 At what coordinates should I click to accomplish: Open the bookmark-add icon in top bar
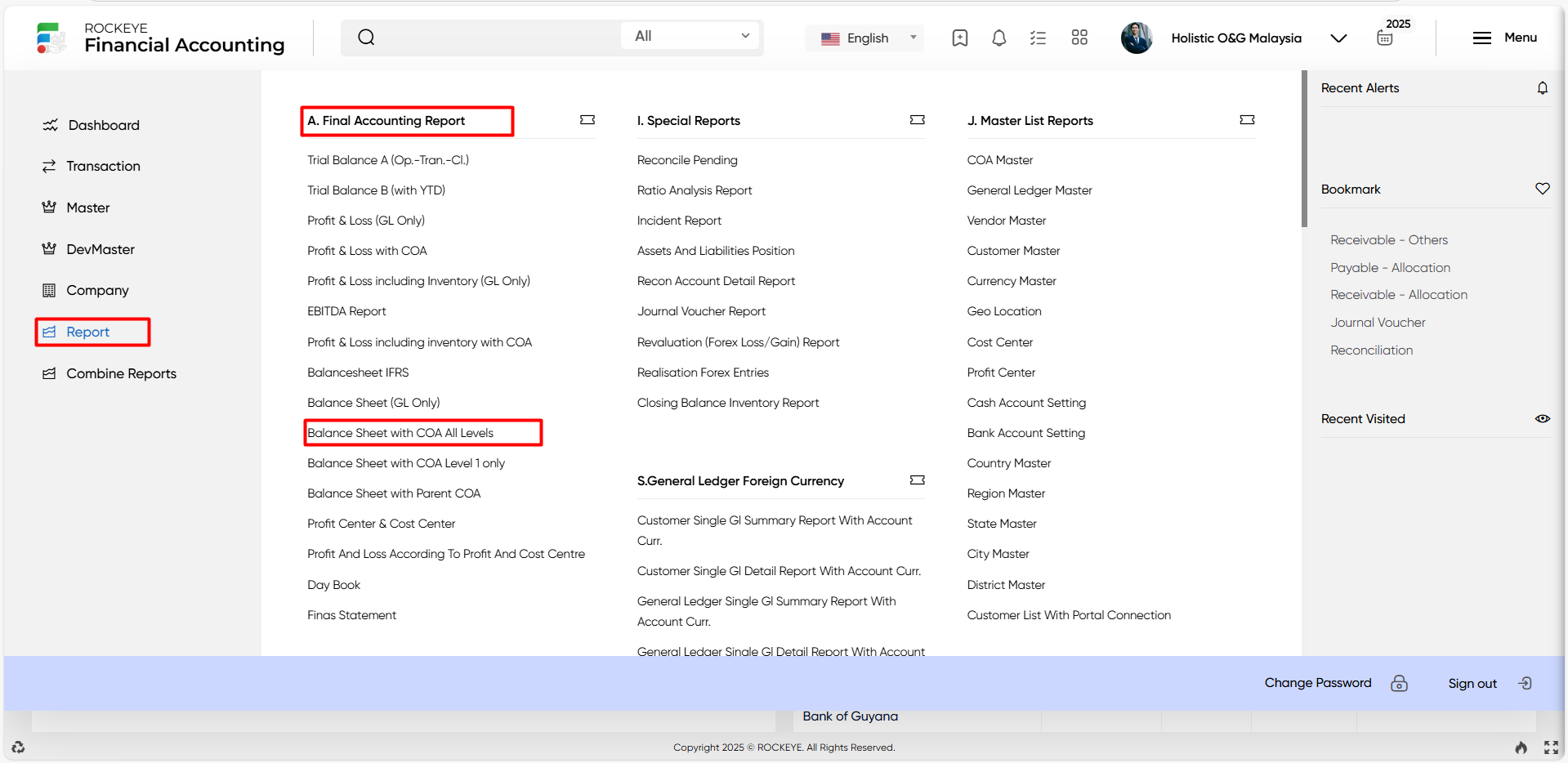(x=960, y=38)
